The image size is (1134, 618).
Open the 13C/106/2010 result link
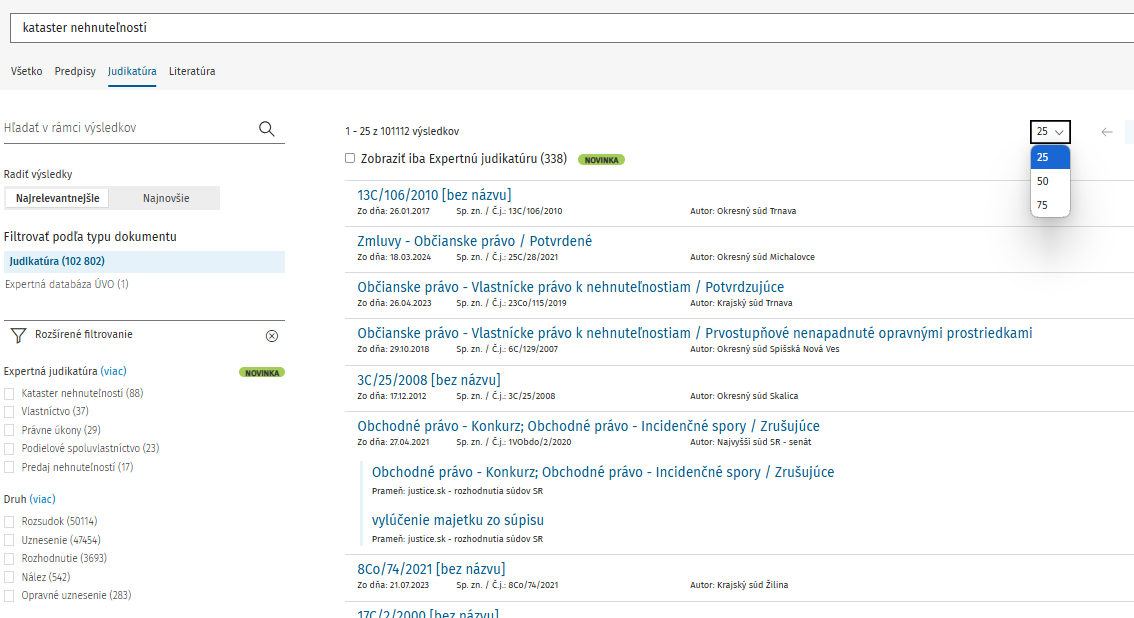click(434, 195)
